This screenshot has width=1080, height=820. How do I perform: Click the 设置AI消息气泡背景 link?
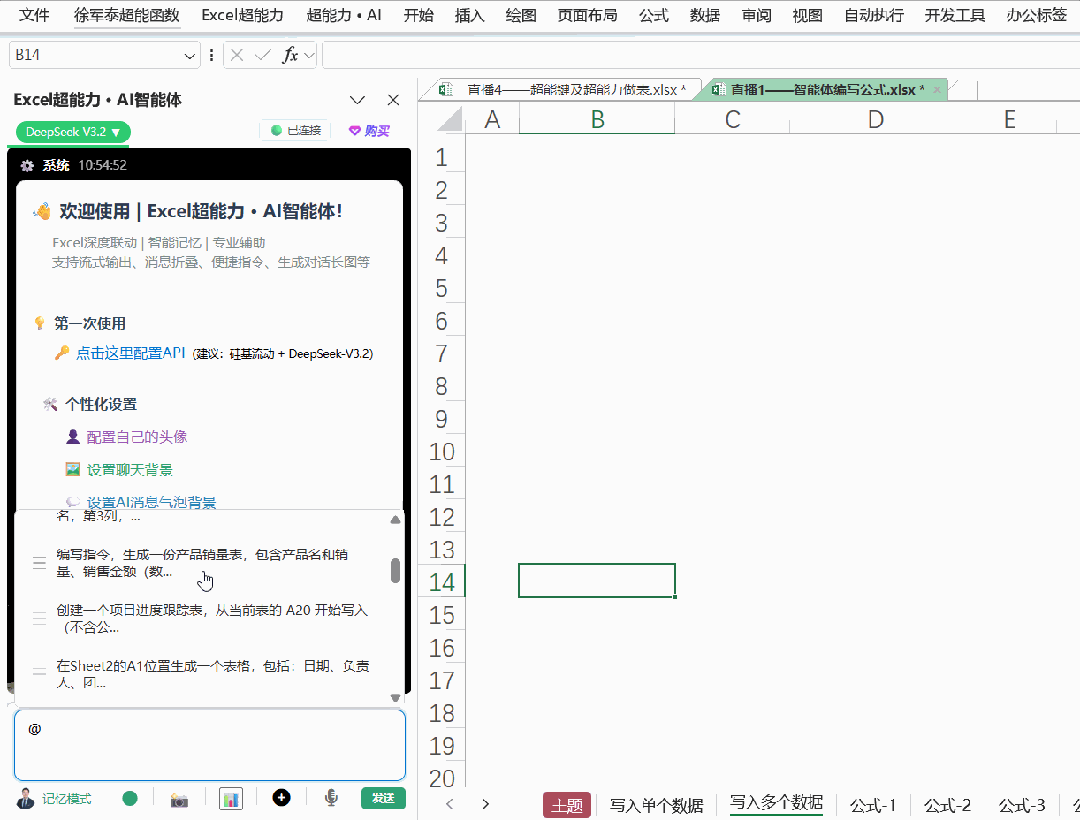point(151,503)
